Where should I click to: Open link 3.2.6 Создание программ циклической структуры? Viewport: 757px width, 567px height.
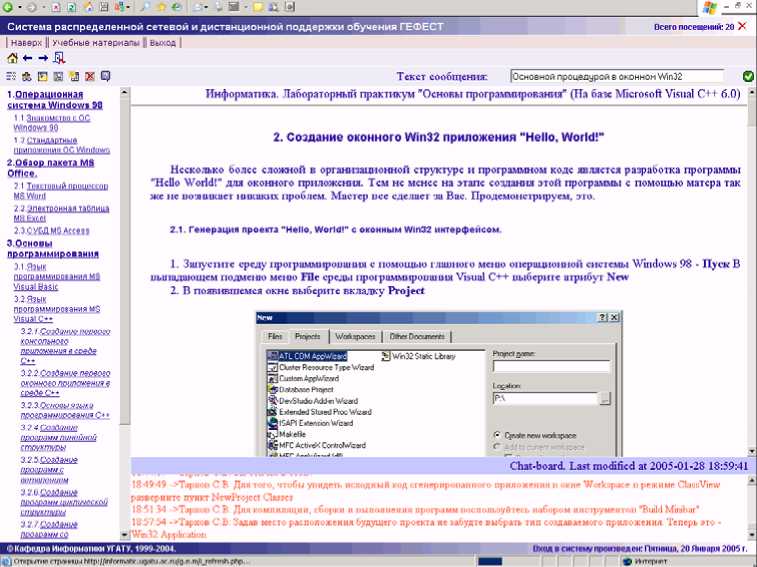63,502
